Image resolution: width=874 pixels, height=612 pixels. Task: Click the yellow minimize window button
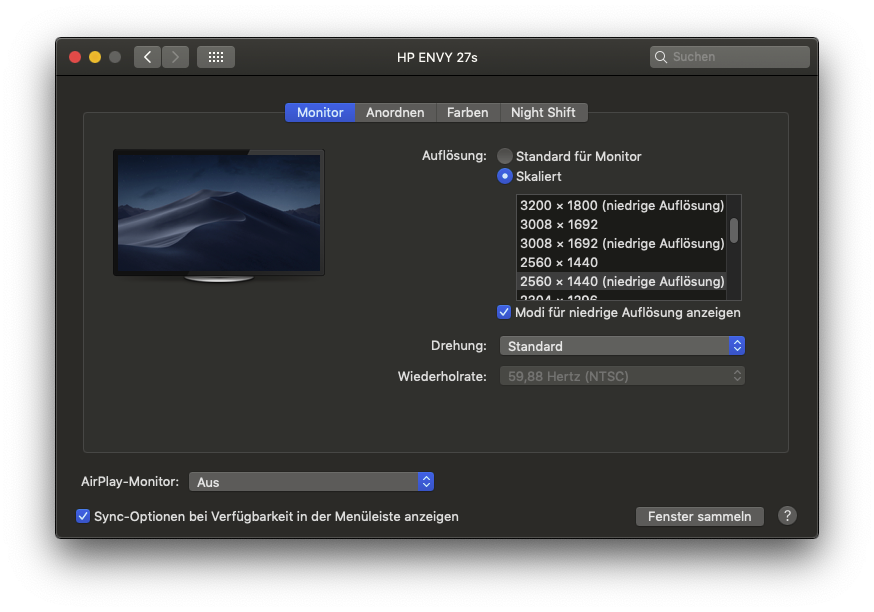95,57
